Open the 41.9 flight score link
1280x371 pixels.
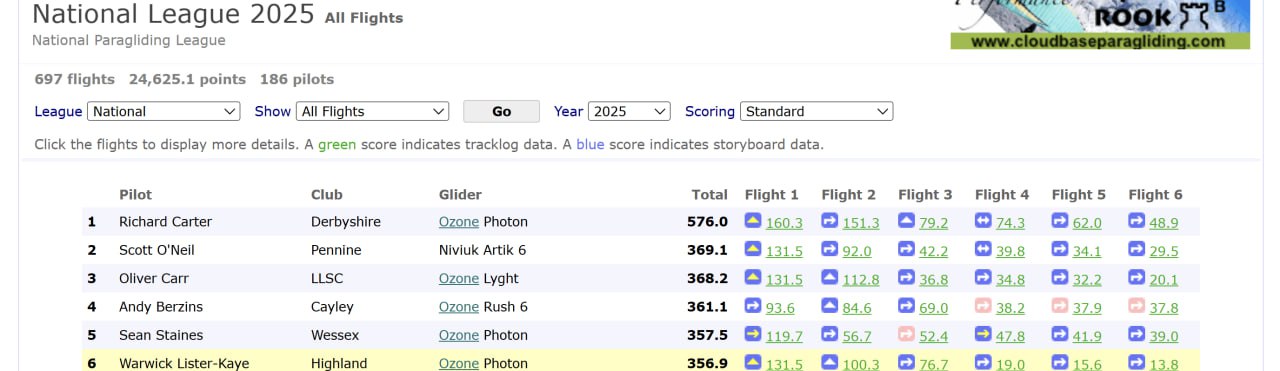pos(1087,337)
